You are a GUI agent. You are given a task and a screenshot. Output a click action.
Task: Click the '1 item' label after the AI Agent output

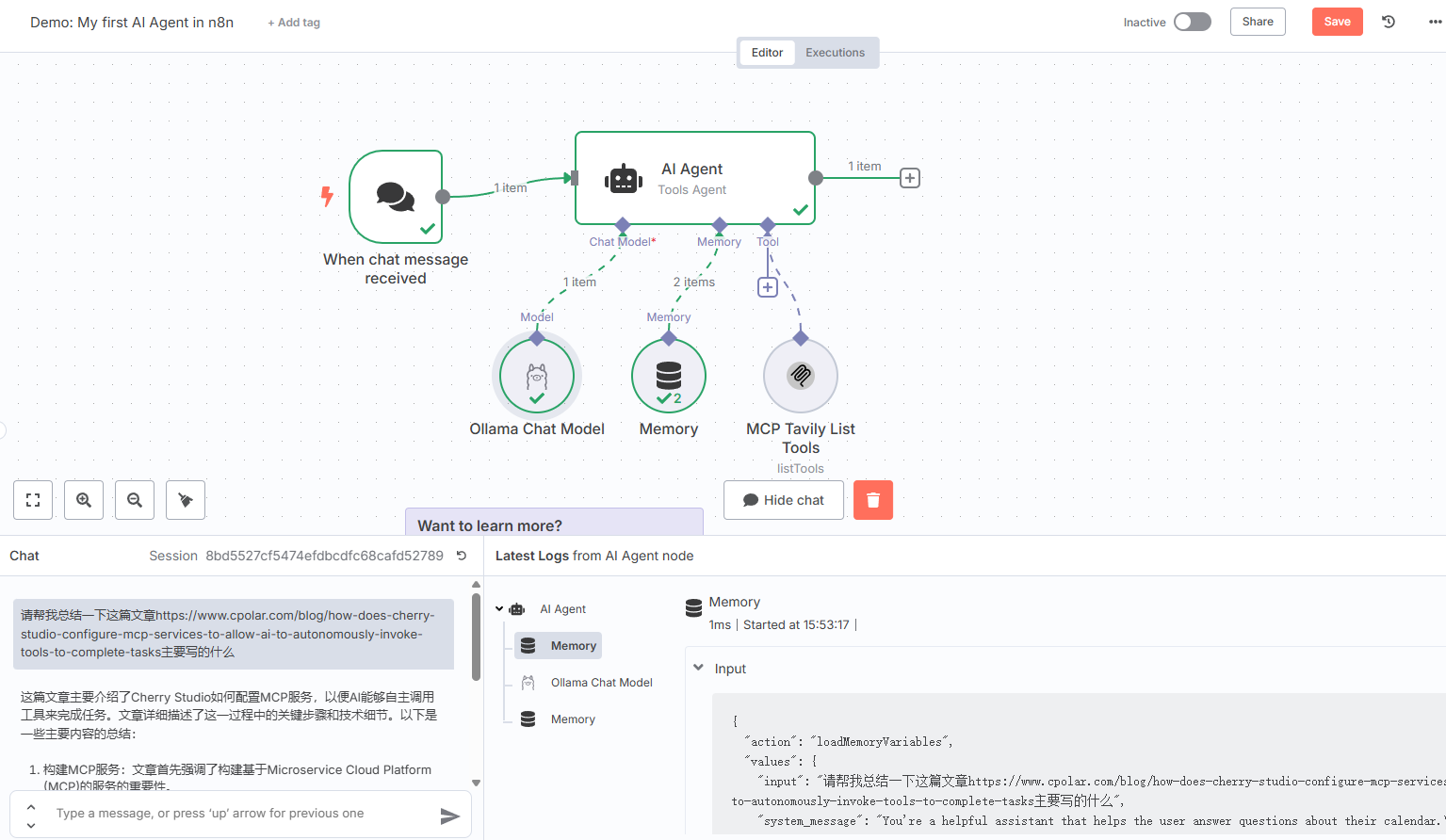click(865, 167)
